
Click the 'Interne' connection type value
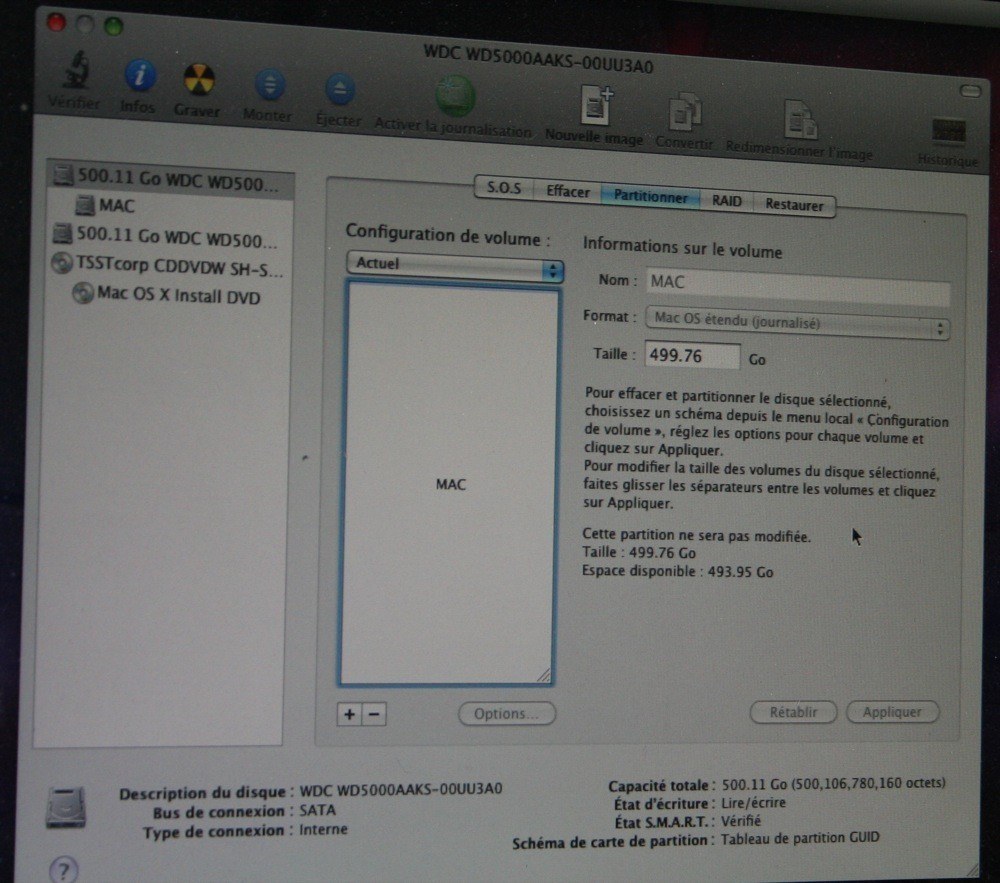[x=323, y=829]
